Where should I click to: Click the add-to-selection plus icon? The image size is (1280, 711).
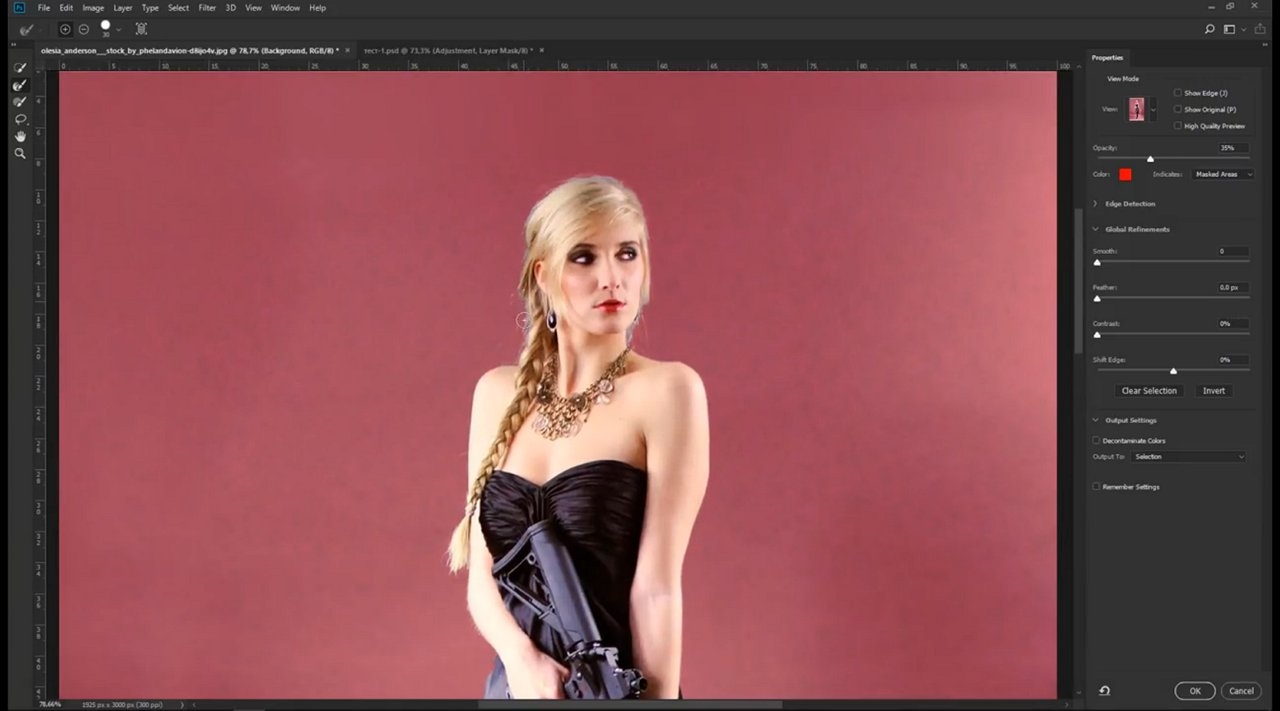tap(65, 29)
